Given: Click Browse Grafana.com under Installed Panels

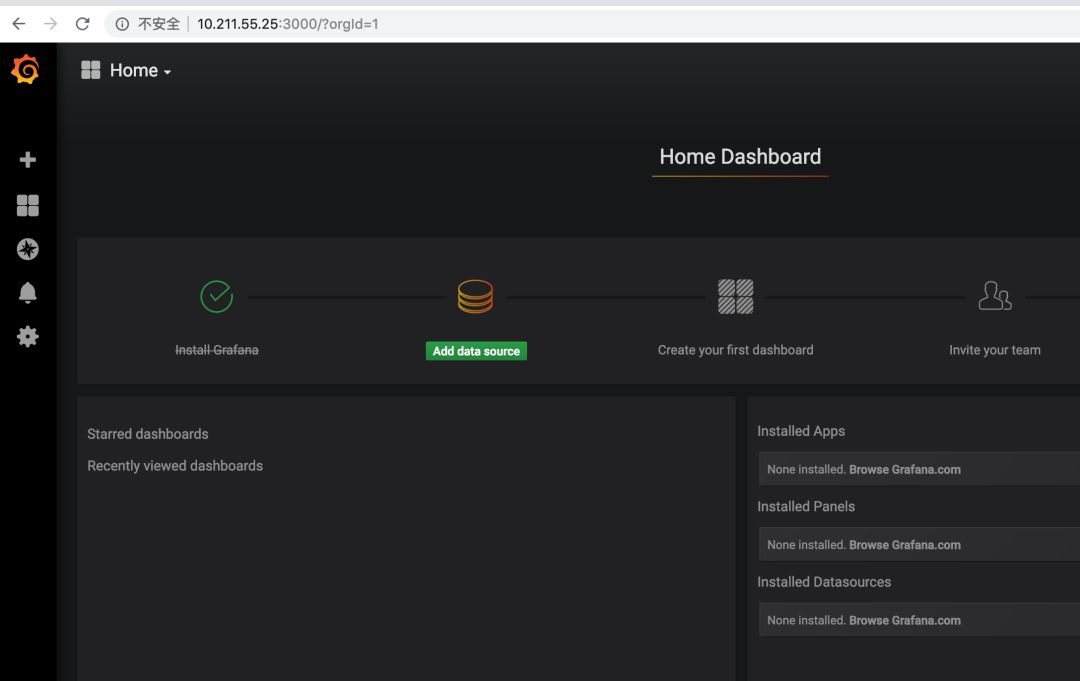Looking at the screenshot, I should [x=904, y=545].
